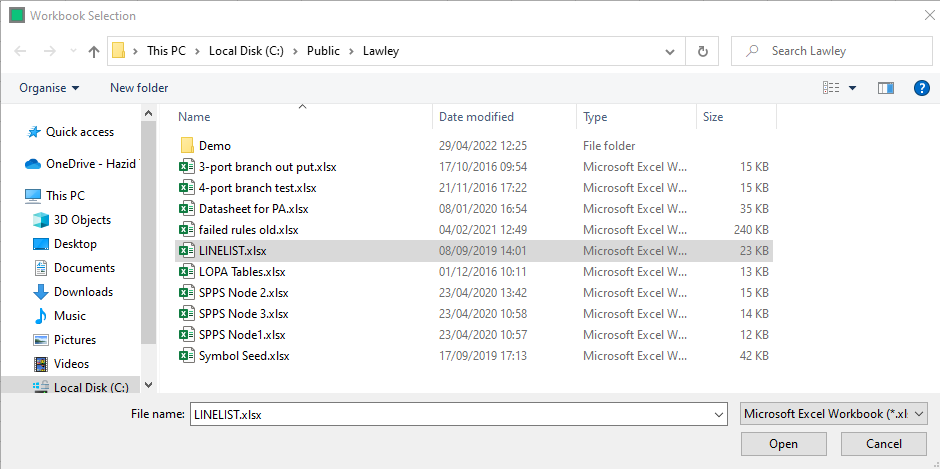
Task: Select Downloads in navigation pane
Action: coord(83,292)
